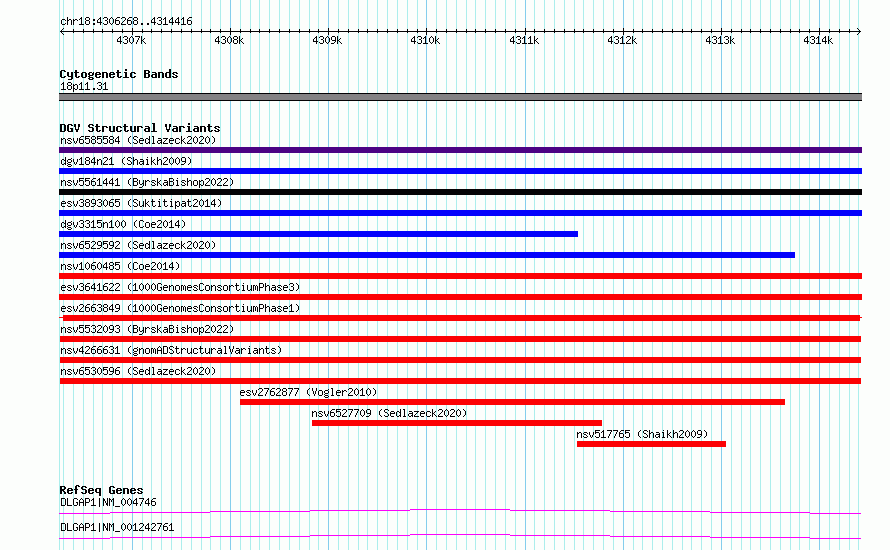Viewport: 890px width, 550px height.
Task: Click the blue dgv184n21 variant bar
Action: [460, 171]
